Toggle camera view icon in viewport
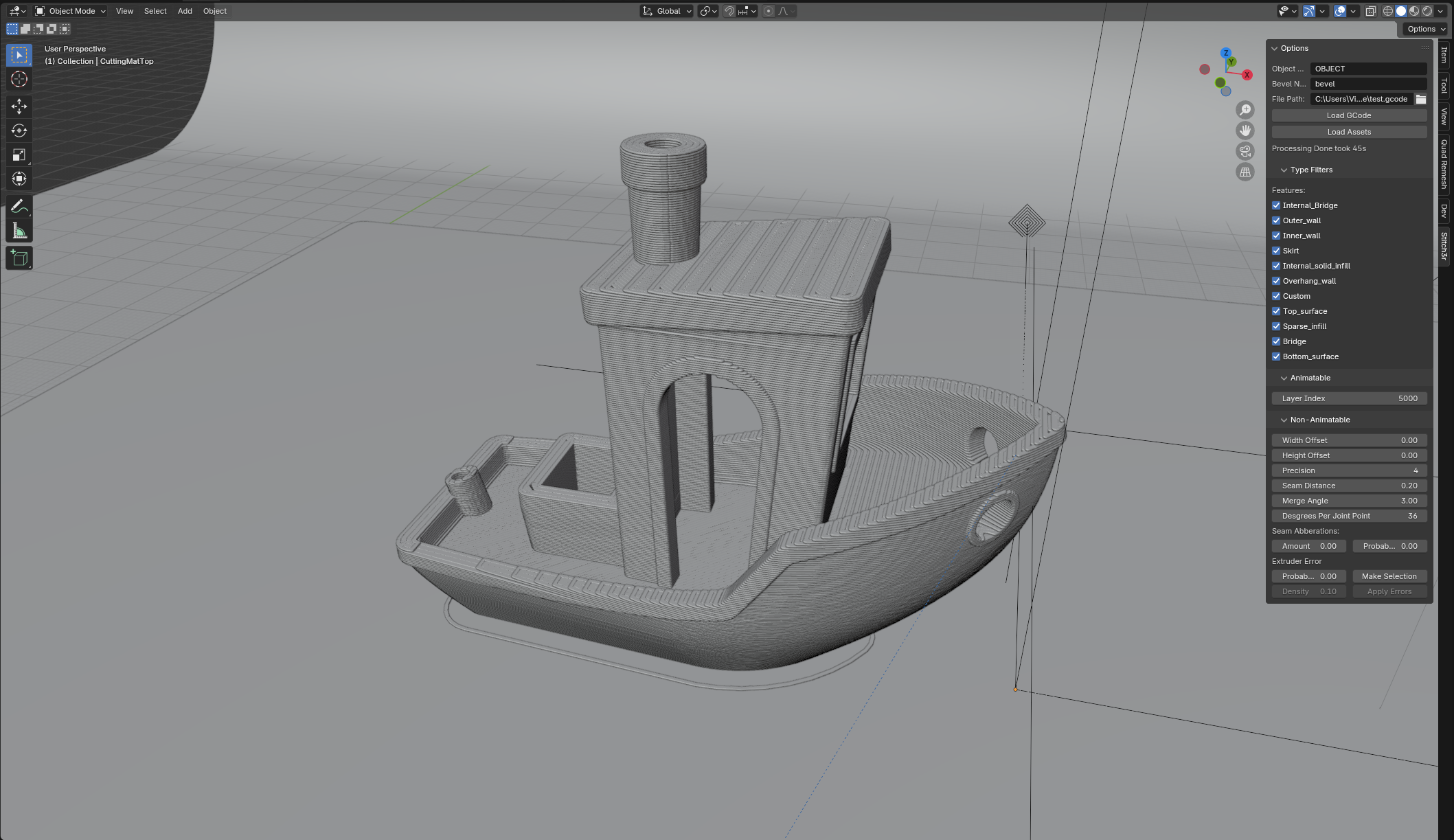The width and height of the screenshot is (1454, 840). click(1245, 151)
